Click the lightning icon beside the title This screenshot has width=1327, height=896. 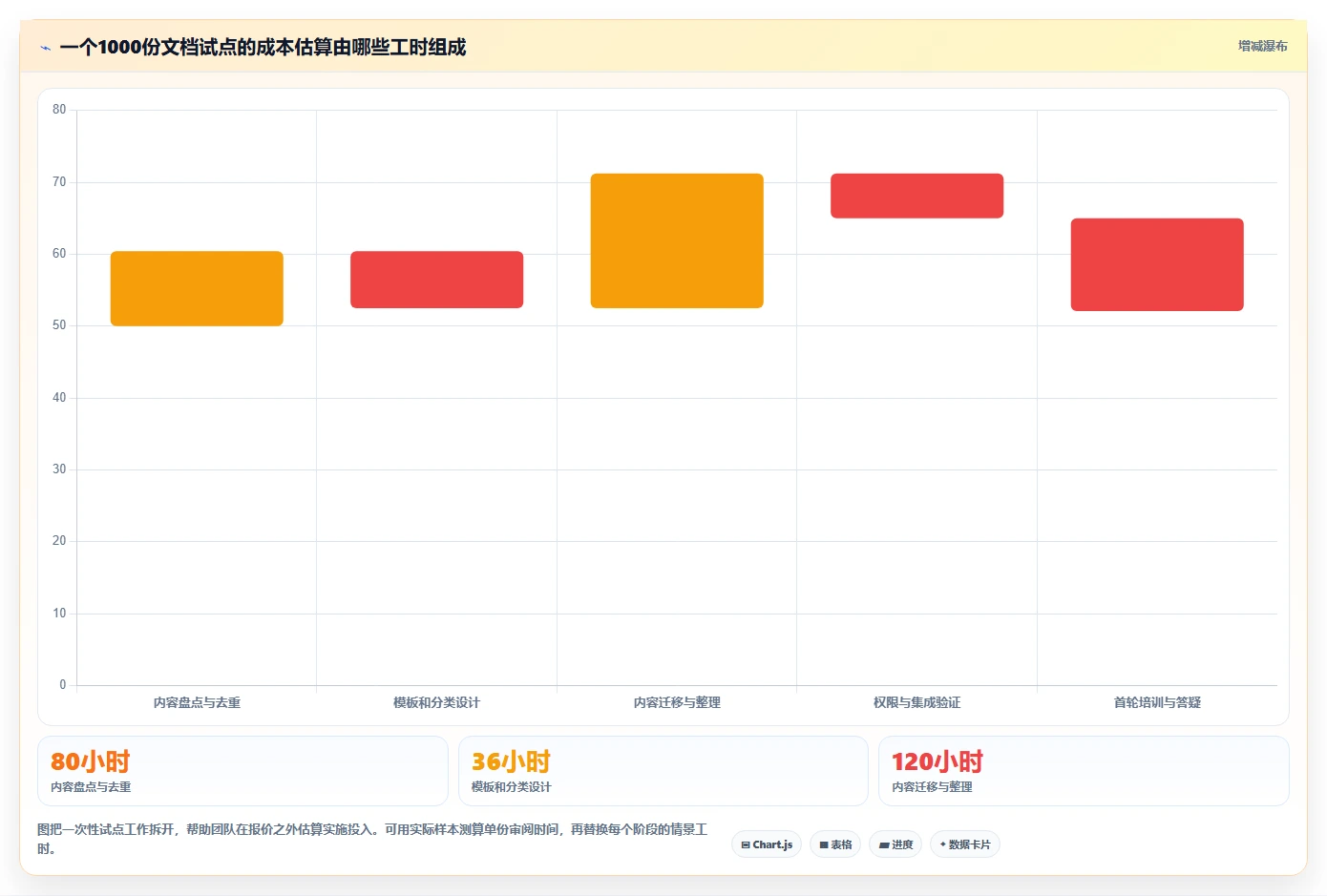click(x=45, y=48)
